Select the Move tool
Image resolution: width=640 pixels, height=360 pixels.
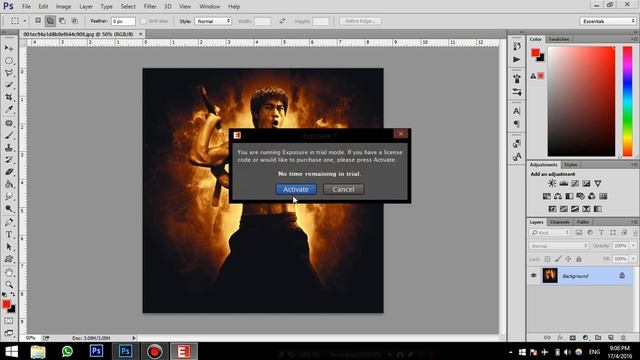pyautogui.click(x=9, y=48)
